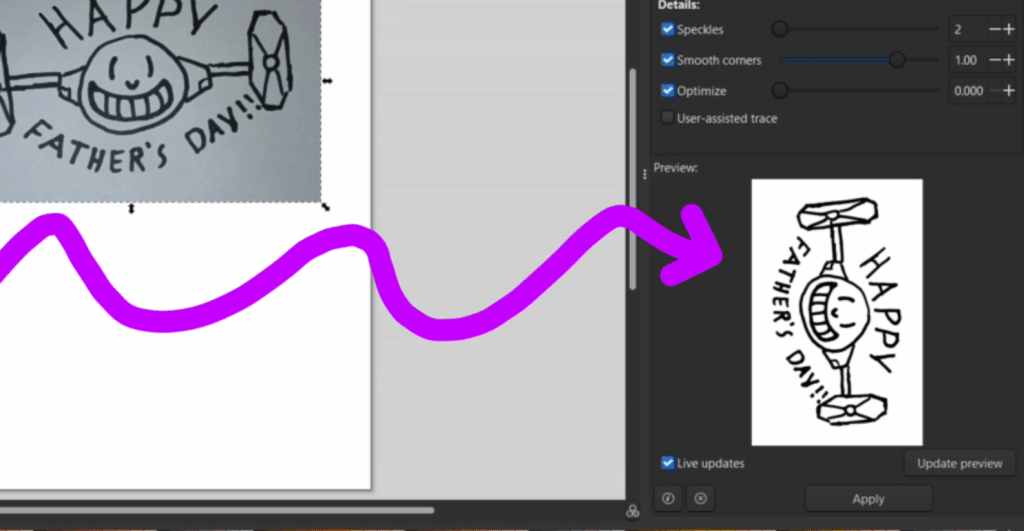The image size is (1024, 531).
Task: Click the Update preview button
Action: pyautogui.click(x=959, y=463)
